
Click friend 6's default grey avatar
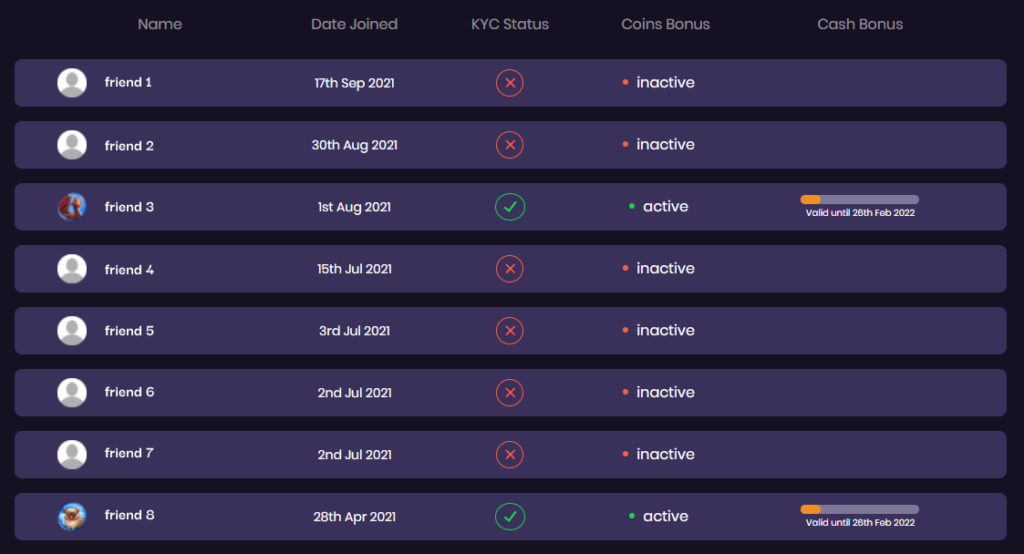pos(72,393)
